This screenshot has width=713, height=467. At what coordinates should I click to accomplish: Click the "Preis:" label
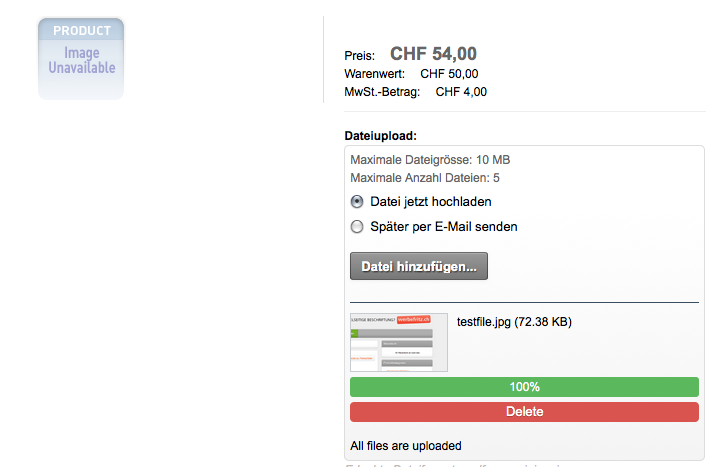point(359,56)
